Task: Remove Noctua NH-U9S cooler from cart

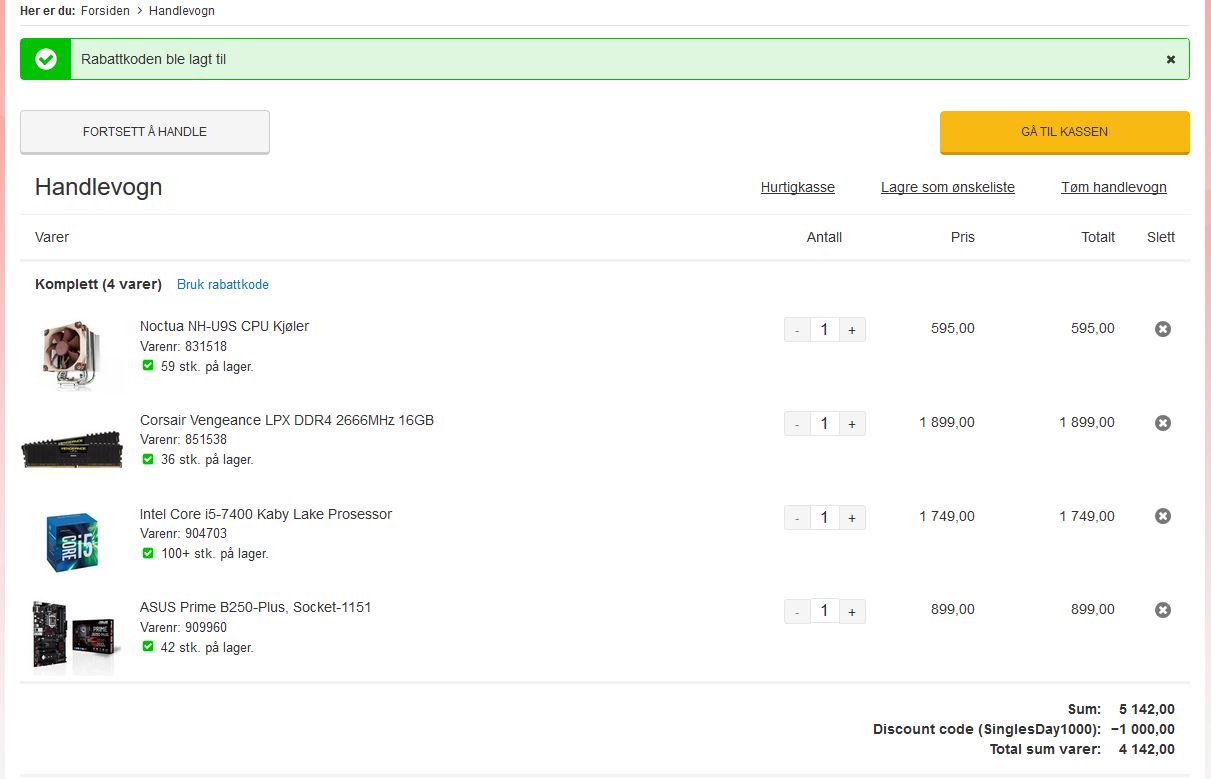Action: tap(1163, 329)
